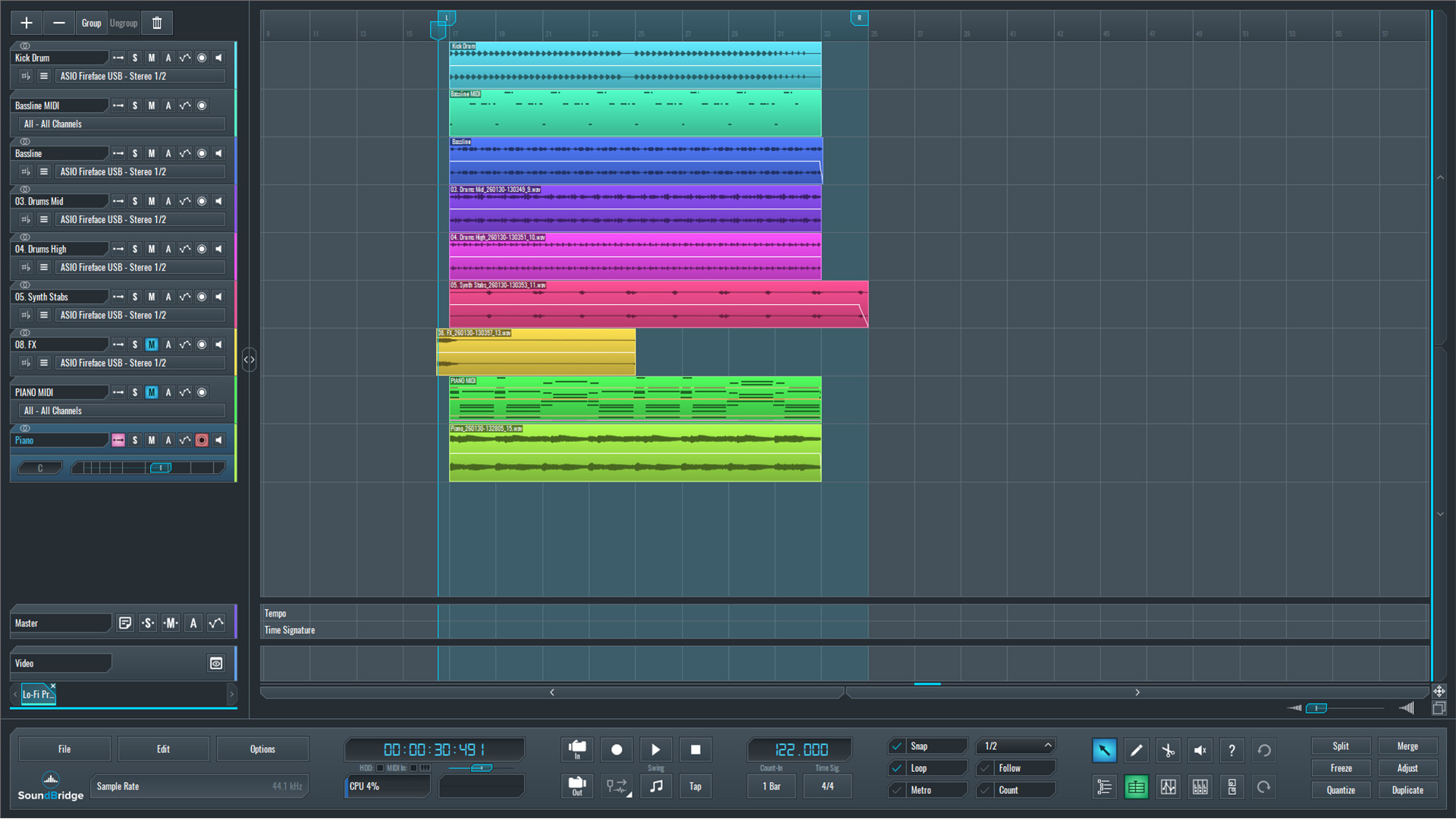Select the pencil draw tool

click(1136, 750)
